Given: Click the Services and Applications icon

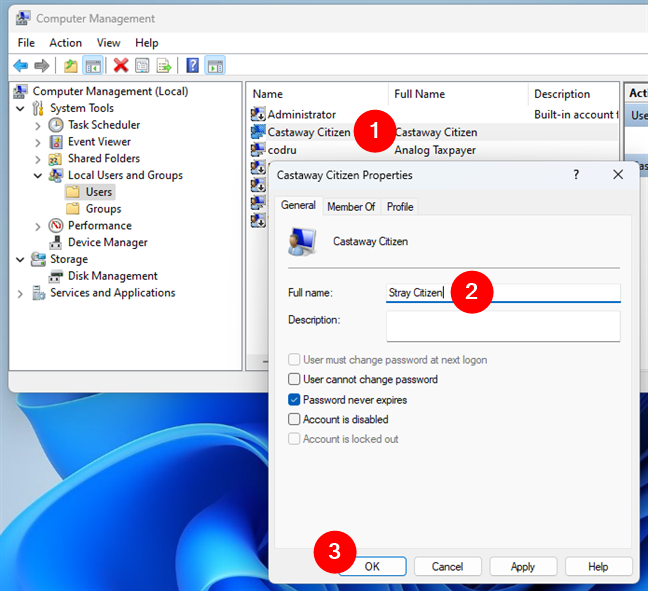Looking at the screenshot, I should pos(38,293).
